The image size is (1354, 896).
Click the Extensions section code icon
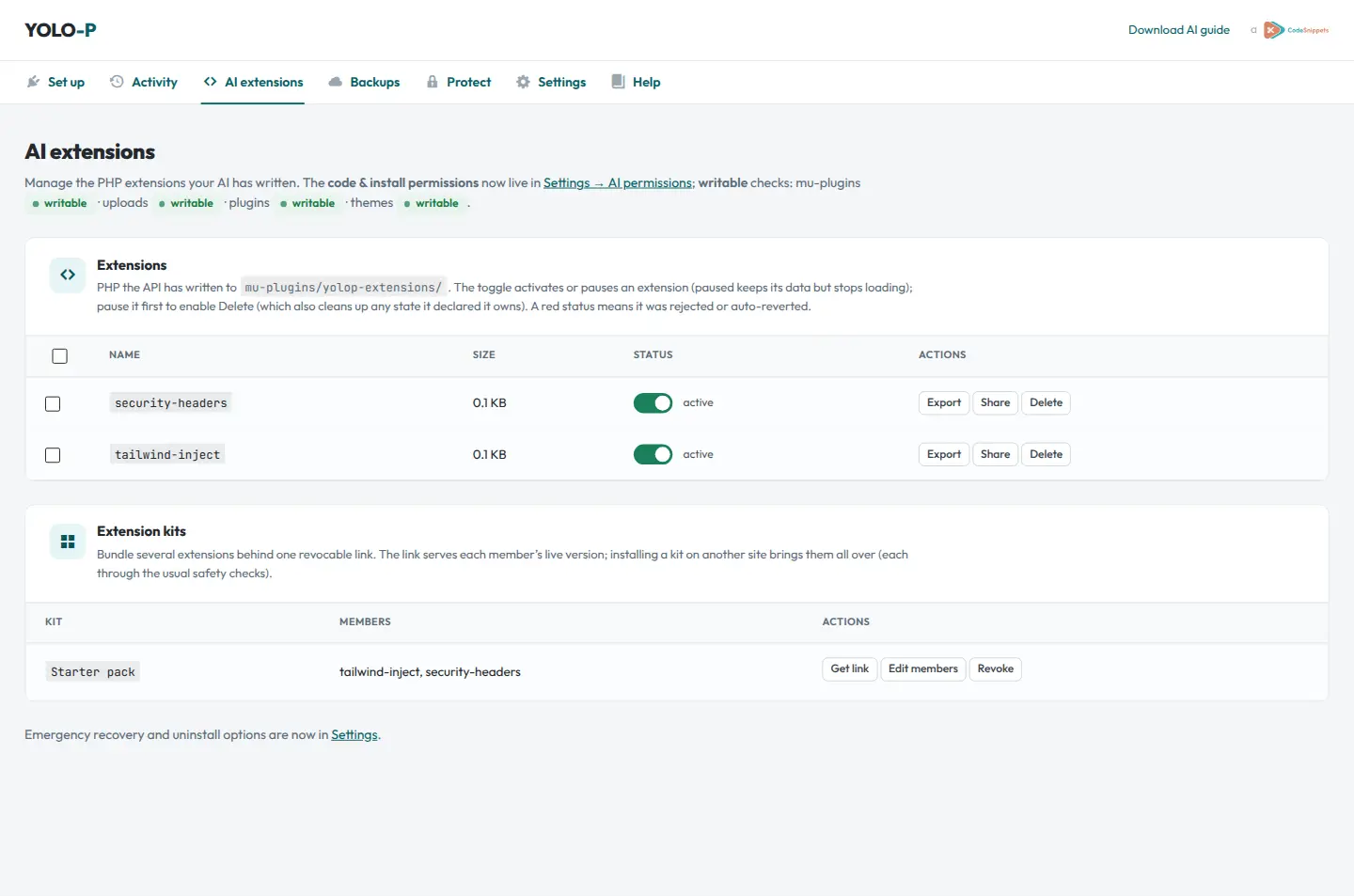[68, 275]
